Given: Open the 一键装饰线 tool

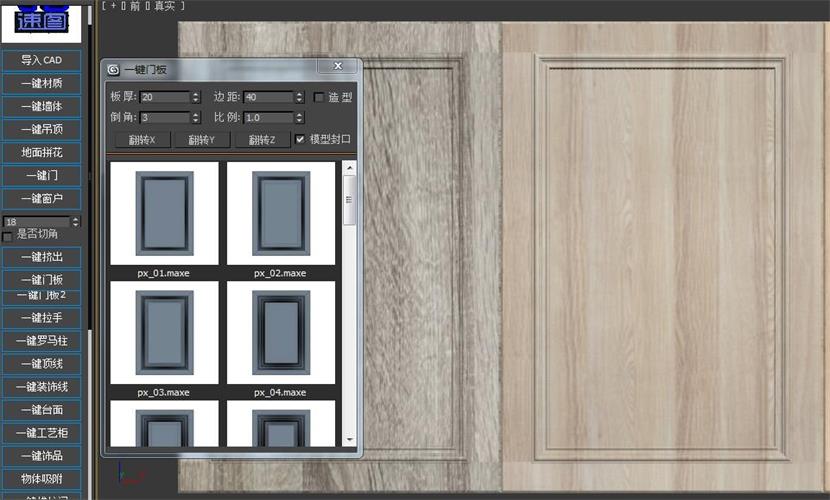Looking at the screenshot, I should [41, 387].
